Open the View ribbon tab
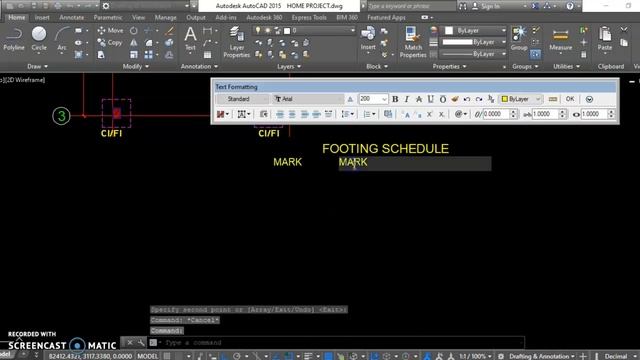The width and height of the screenshot is (640, 360). [138, 18]
